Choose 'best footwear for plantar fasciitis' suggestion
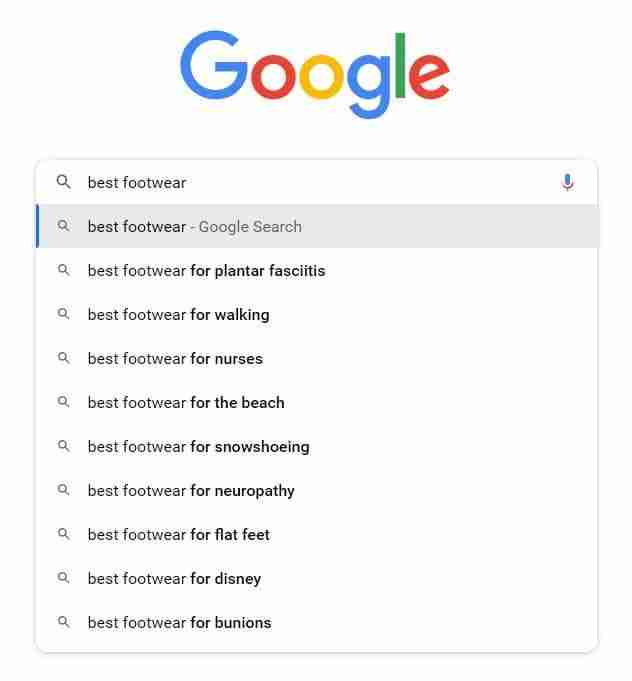 [206, 271]
